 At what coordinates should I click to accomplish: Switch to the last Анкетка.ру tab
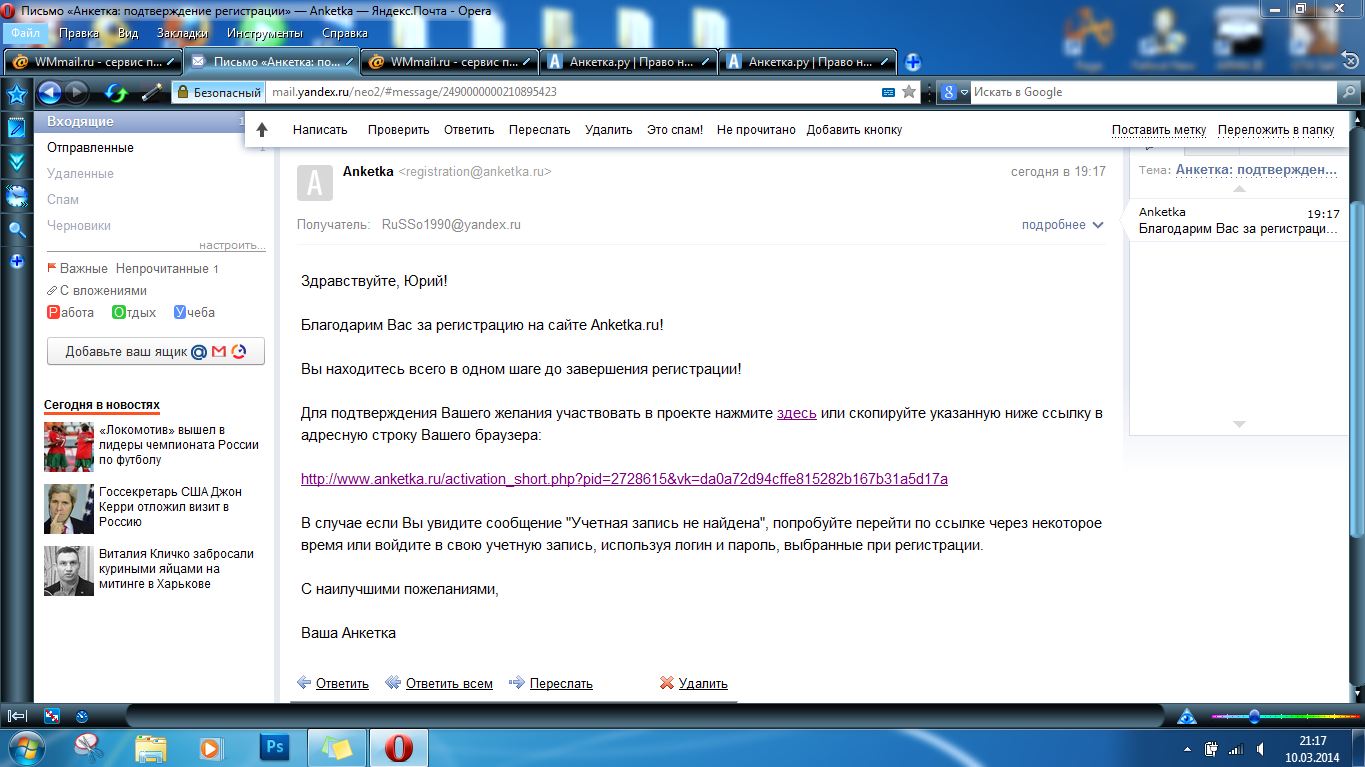point(809,62)
